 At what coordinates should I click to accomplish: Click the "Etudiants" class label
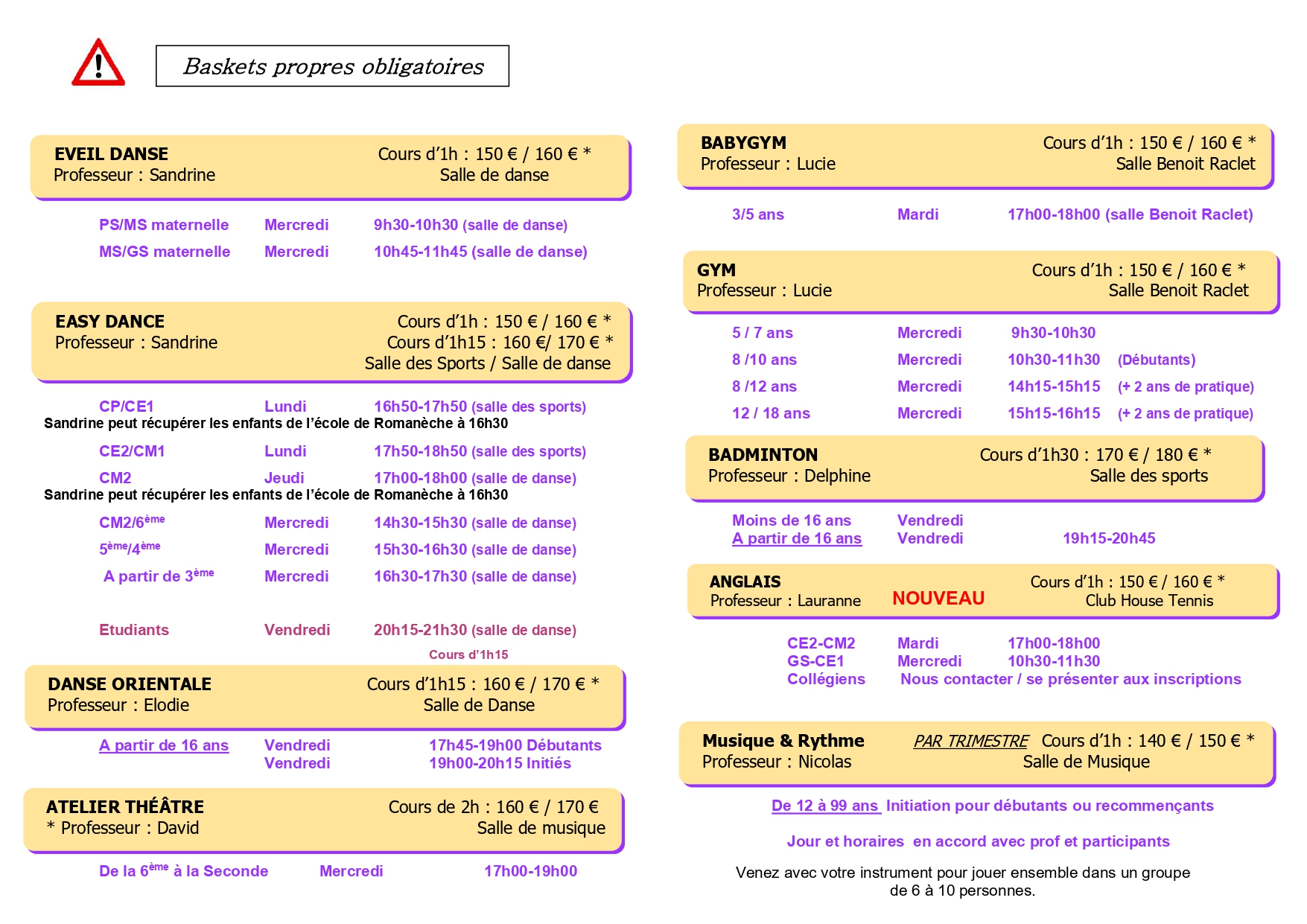click(134, 630)
